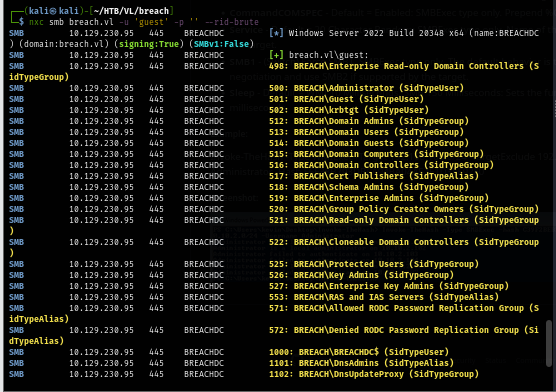Click the wrapped 'idTypeGroup)' line fragment

[x=39, y=77]
